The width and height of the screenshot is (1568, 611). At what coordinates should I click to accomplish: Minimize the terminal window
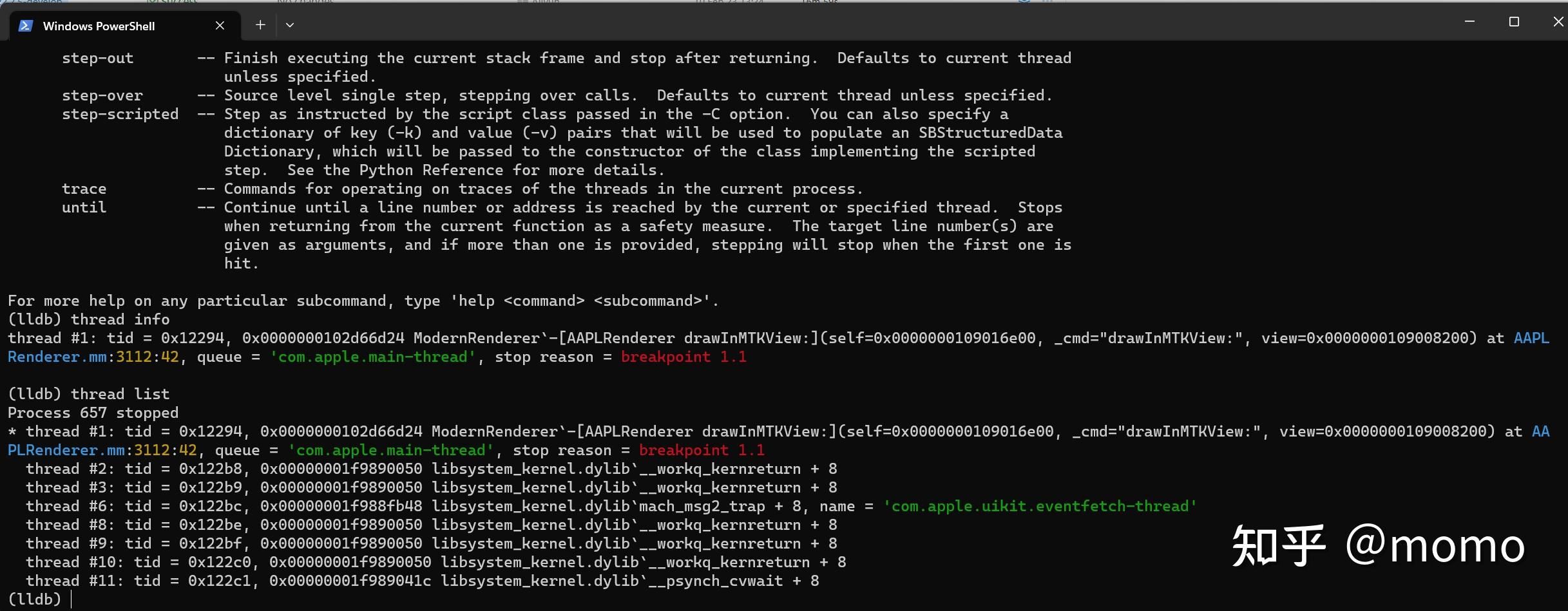tap(1469, 22)
